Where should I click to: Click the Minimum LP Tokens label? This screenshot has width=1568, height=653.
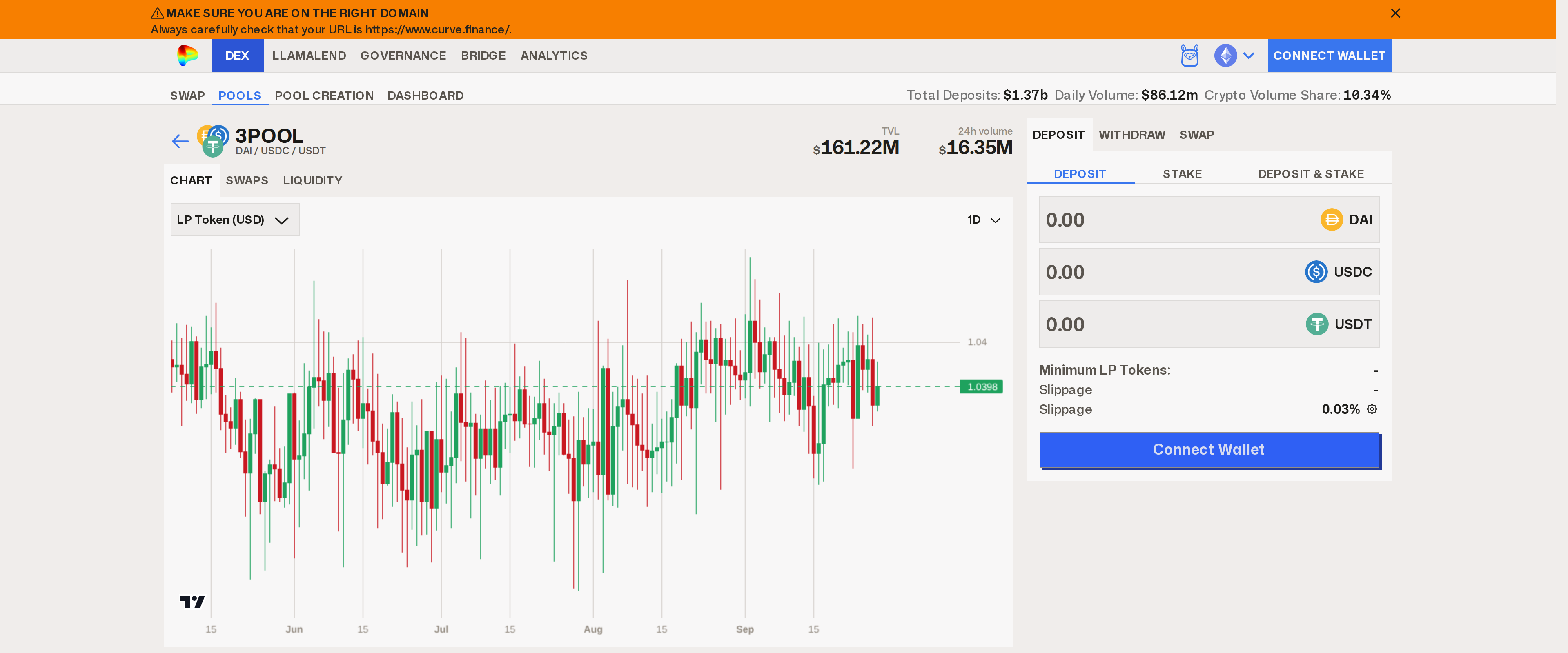tap(1105, 370)
